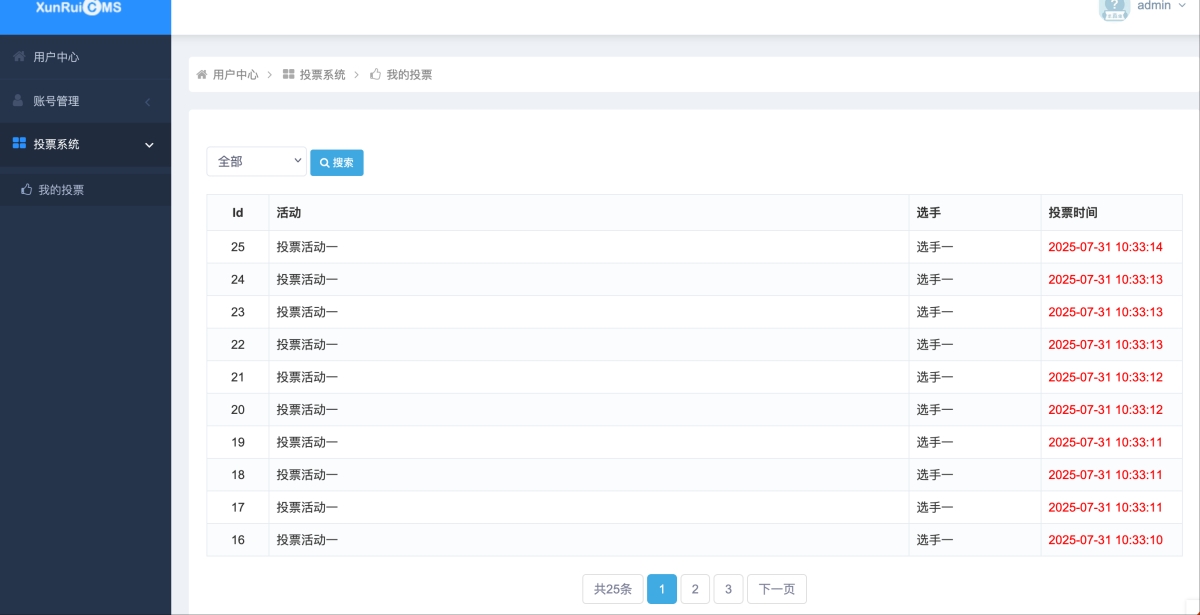Go to page 2
Viewport: 1200px width, 615px height.
click(x=695, y=589)
